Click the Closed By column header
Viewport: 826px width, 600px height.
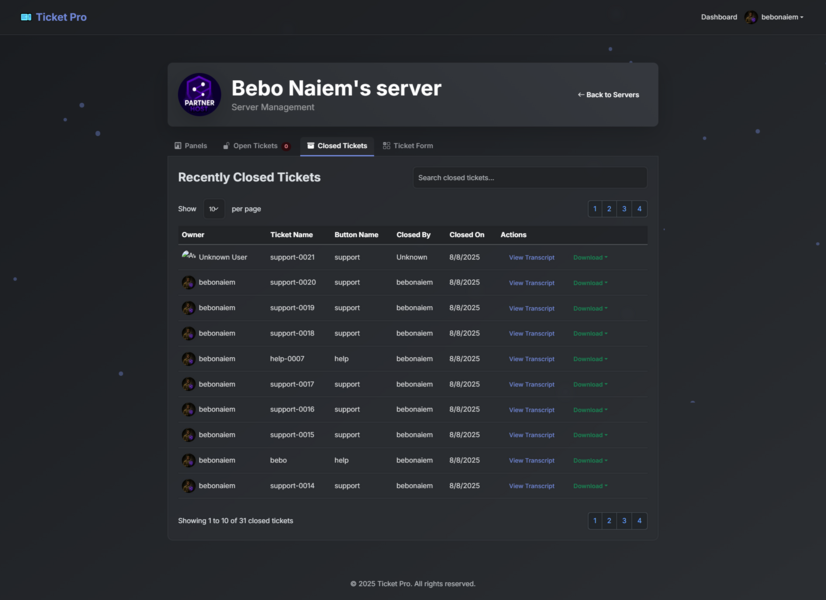tap(414, 235)
